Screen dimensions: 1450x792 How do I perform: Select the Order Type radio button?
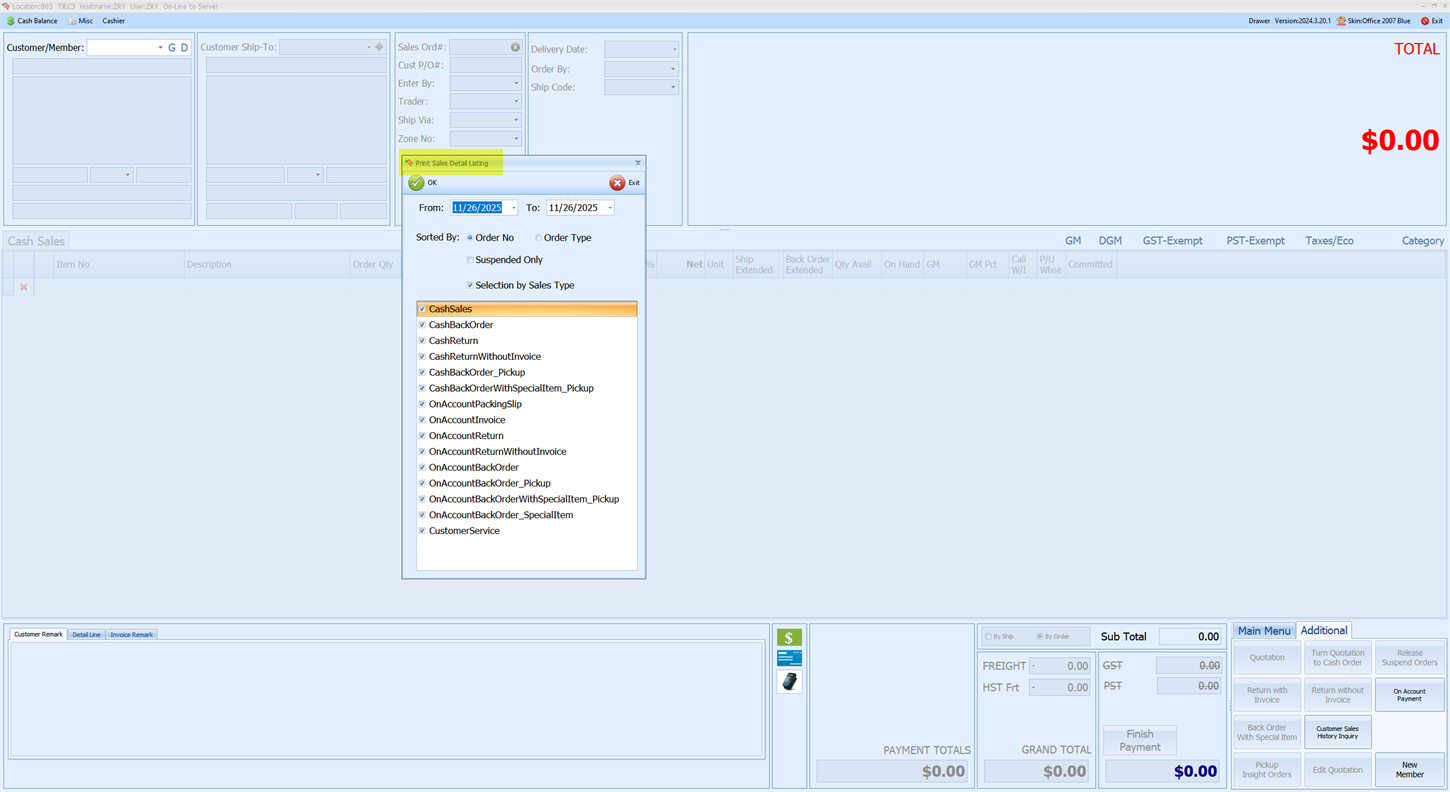point(538,238)
